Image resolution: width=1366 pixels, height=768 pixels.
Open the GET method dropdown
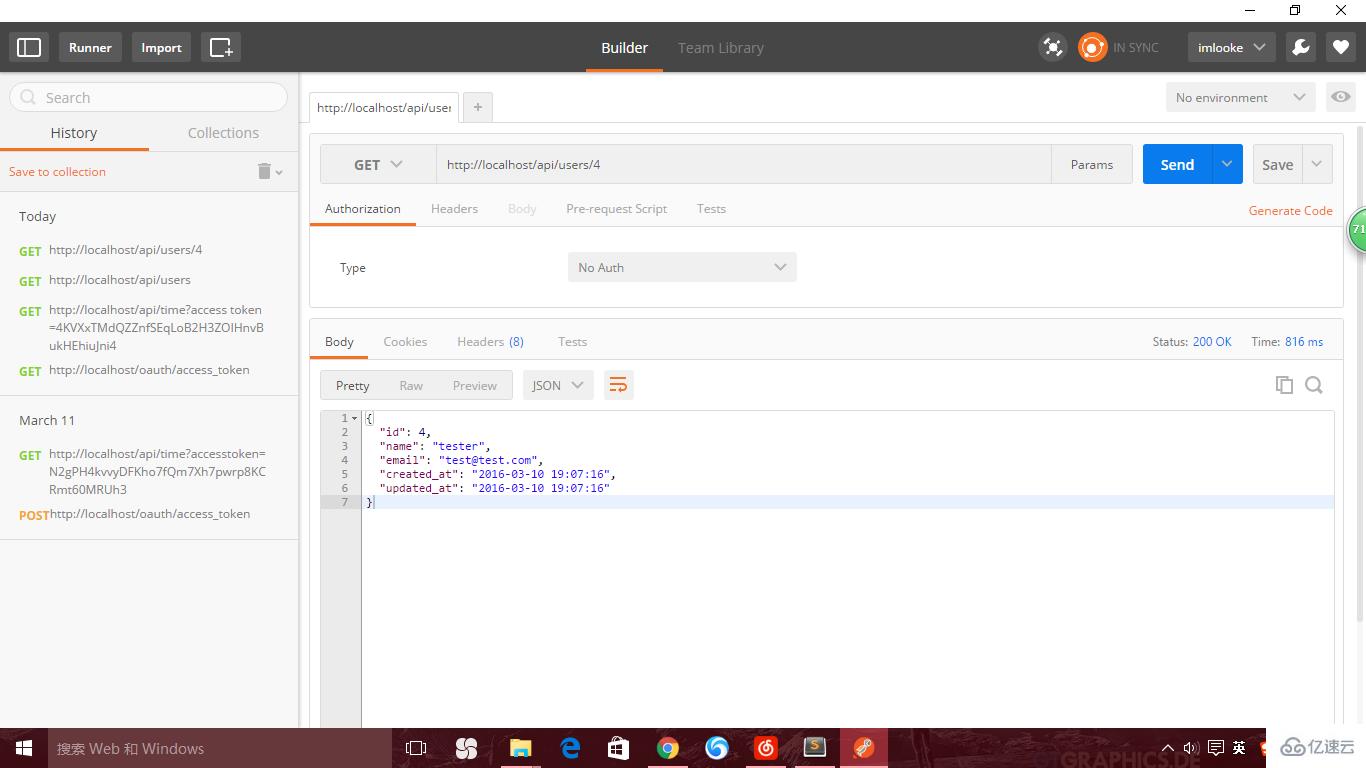click(378, 165)
